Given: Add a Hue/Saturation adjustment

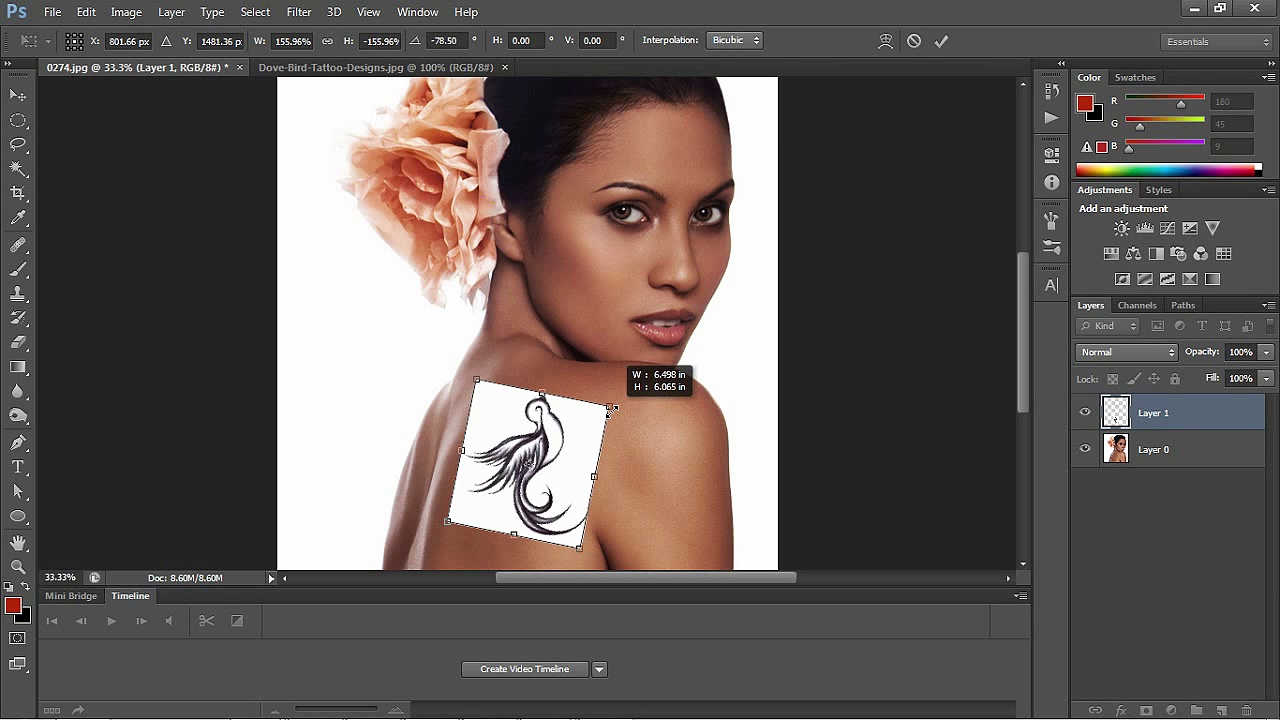Looking at the screenshot, I should [x=1111, y=254].
